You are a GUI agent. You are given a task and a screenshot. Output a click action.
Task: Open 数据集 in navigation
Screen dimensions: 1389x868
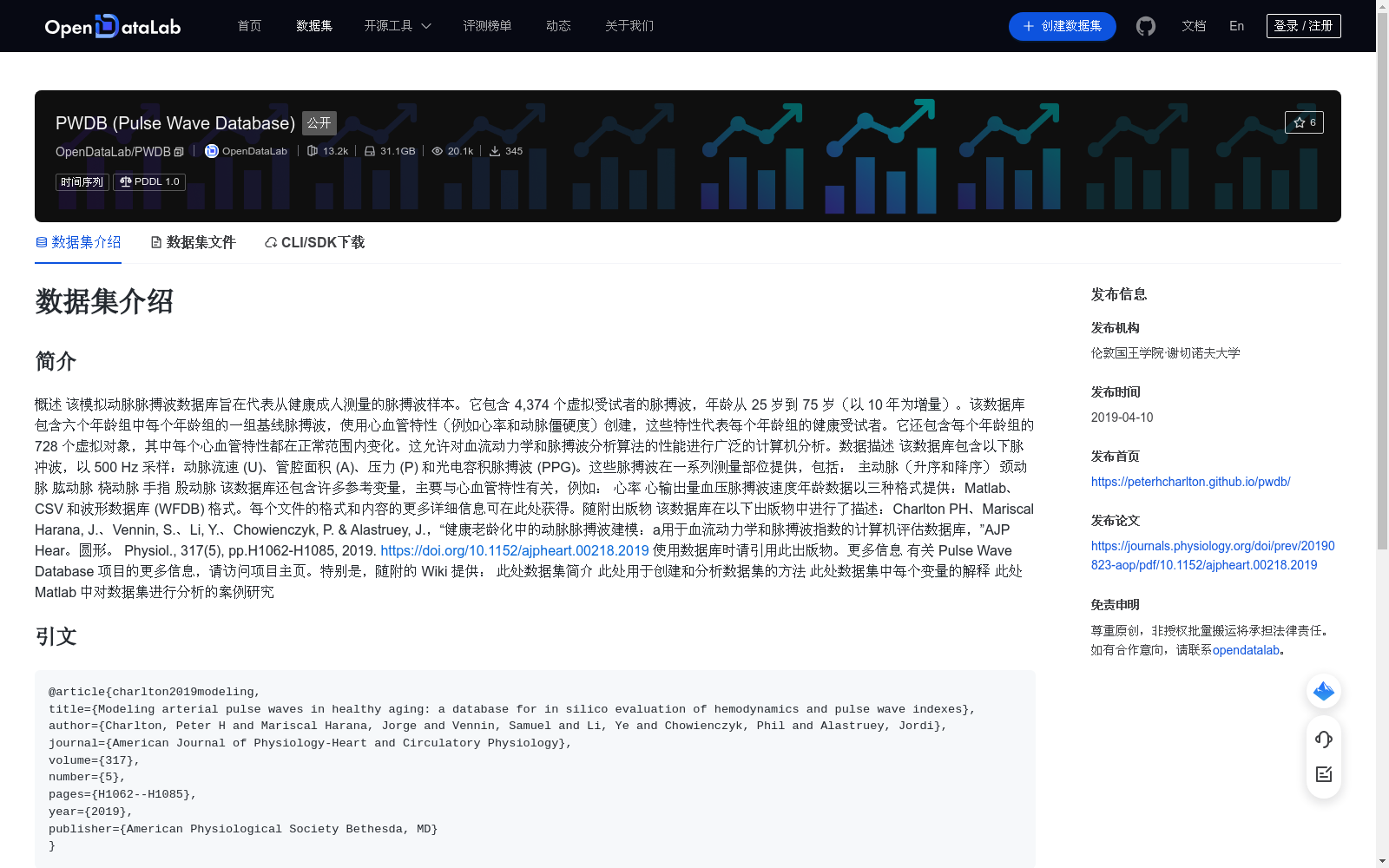click(314, 26)
